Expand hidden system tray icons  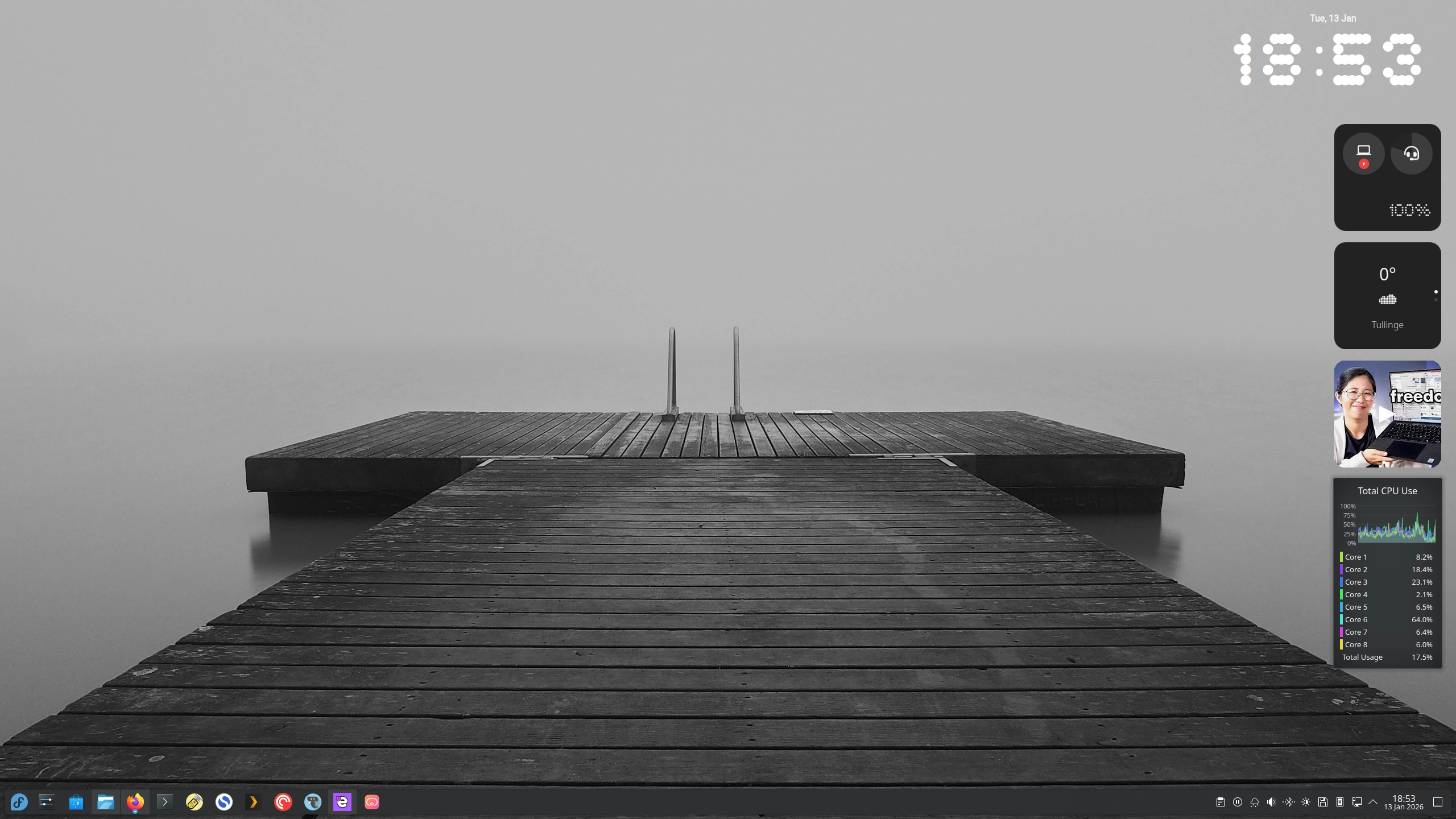(x=1373, y=802)
